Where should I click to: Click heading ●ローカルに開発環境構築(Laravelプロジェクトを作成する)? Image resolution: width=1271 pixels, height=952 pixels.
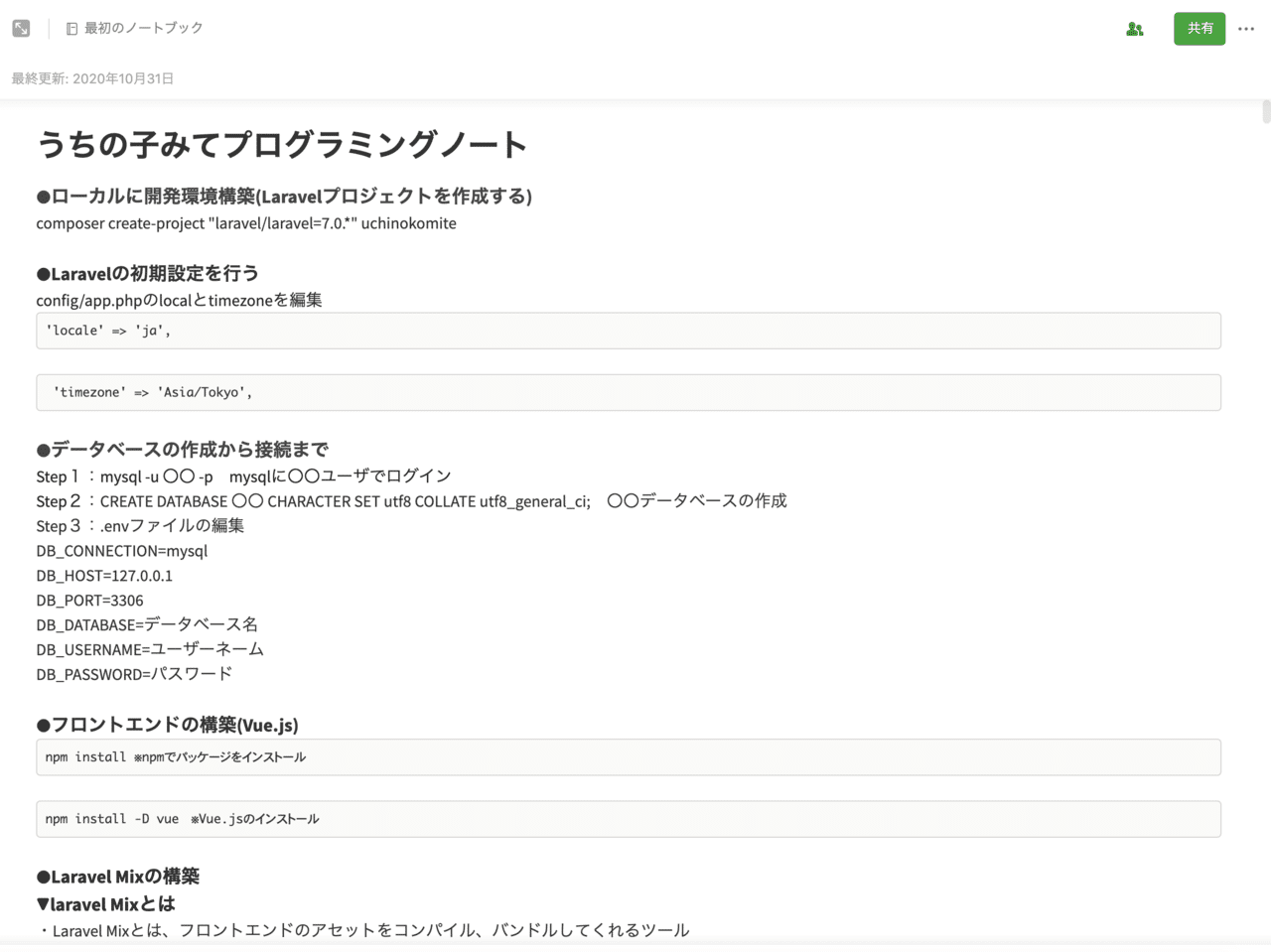click(x=284, y=197)
